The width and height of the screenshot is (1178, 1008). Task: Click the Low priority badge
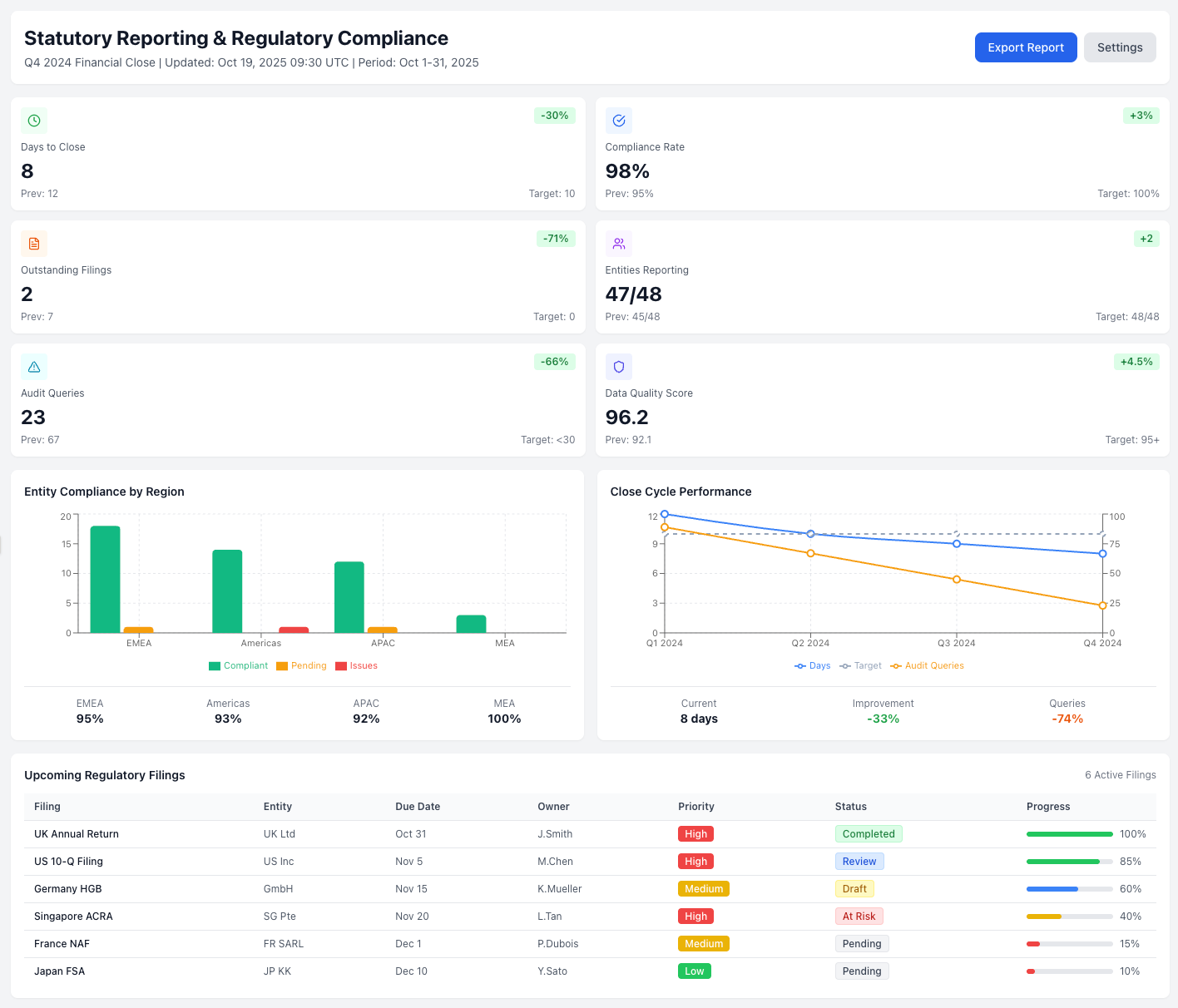pos(695,971)
